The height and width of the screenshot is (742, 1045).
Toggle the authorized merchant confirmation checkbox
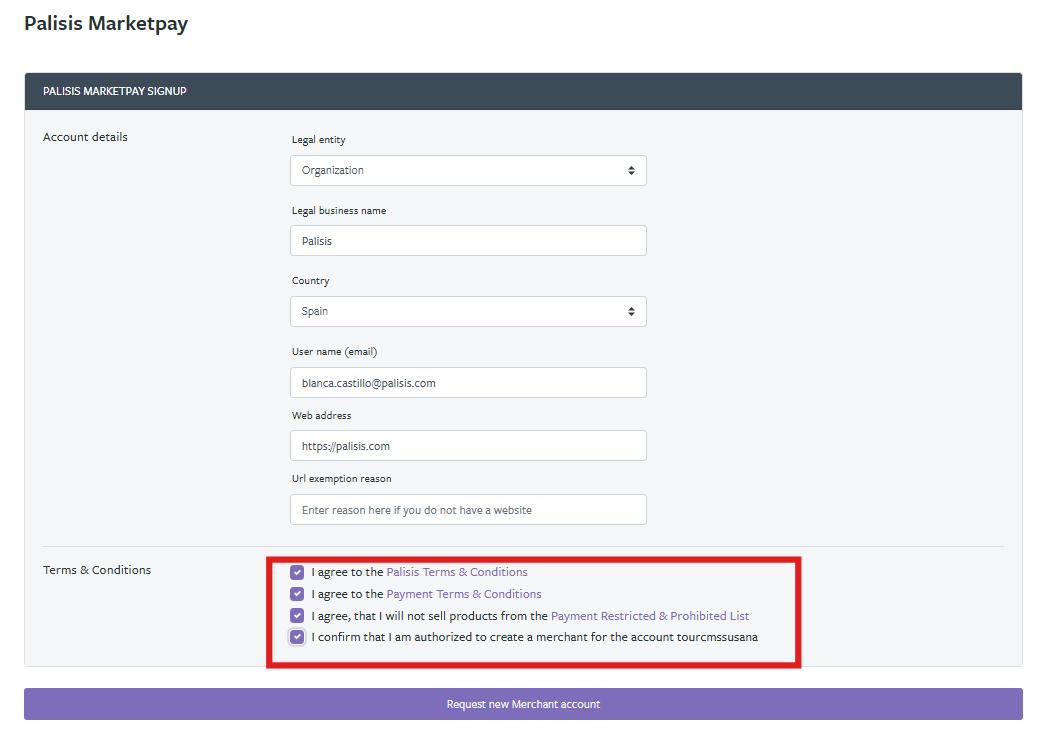click(x=297, y=637)
